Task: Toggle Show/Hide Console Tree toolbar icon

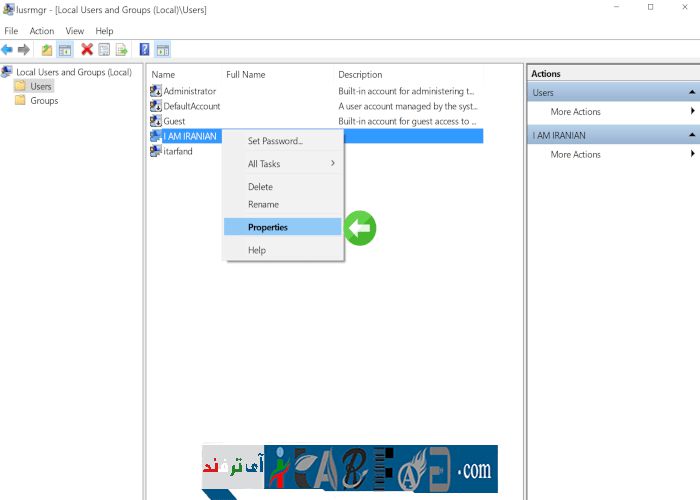Action: (x=65, y=49)
